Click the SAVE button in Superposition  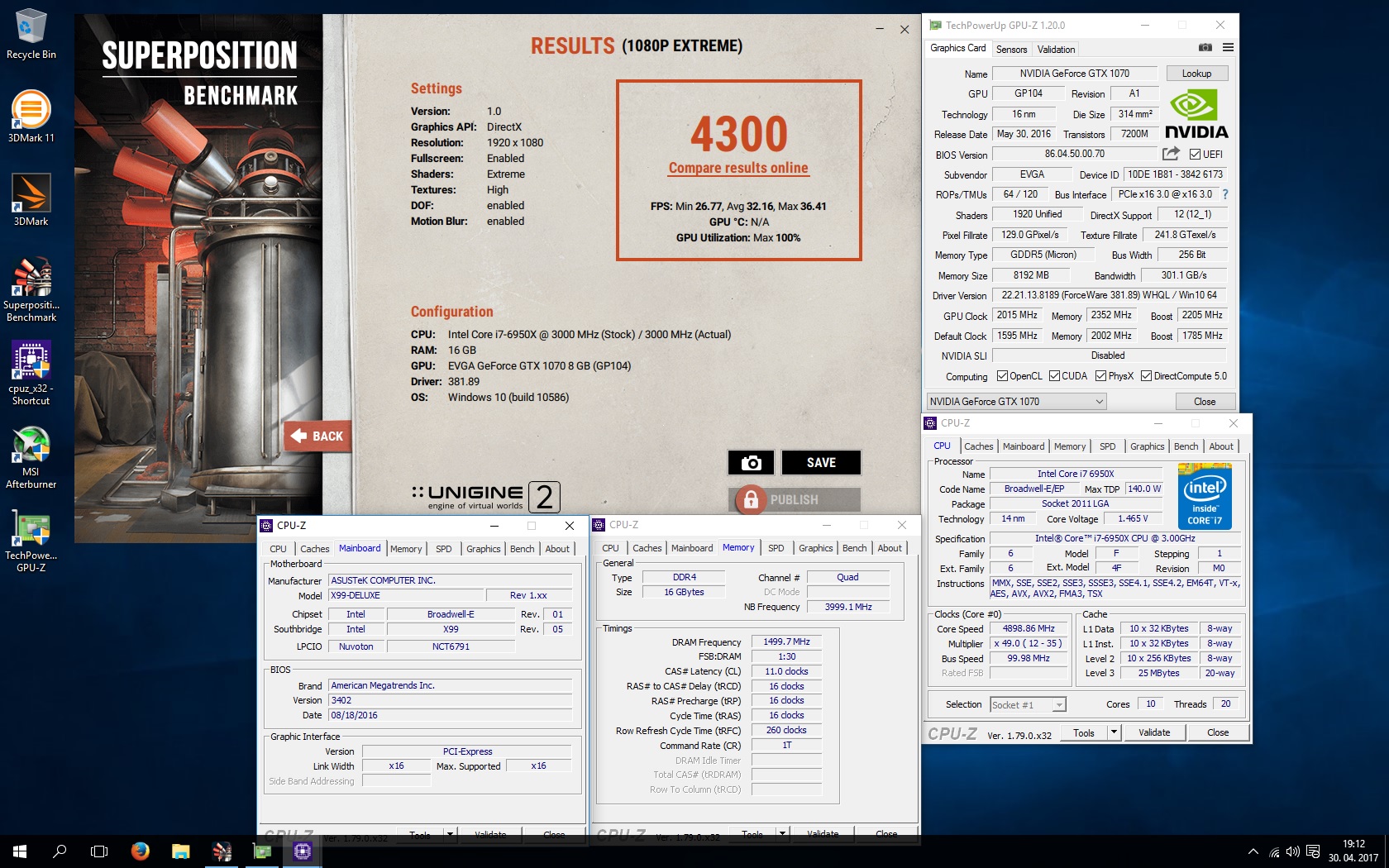[821, 463]
